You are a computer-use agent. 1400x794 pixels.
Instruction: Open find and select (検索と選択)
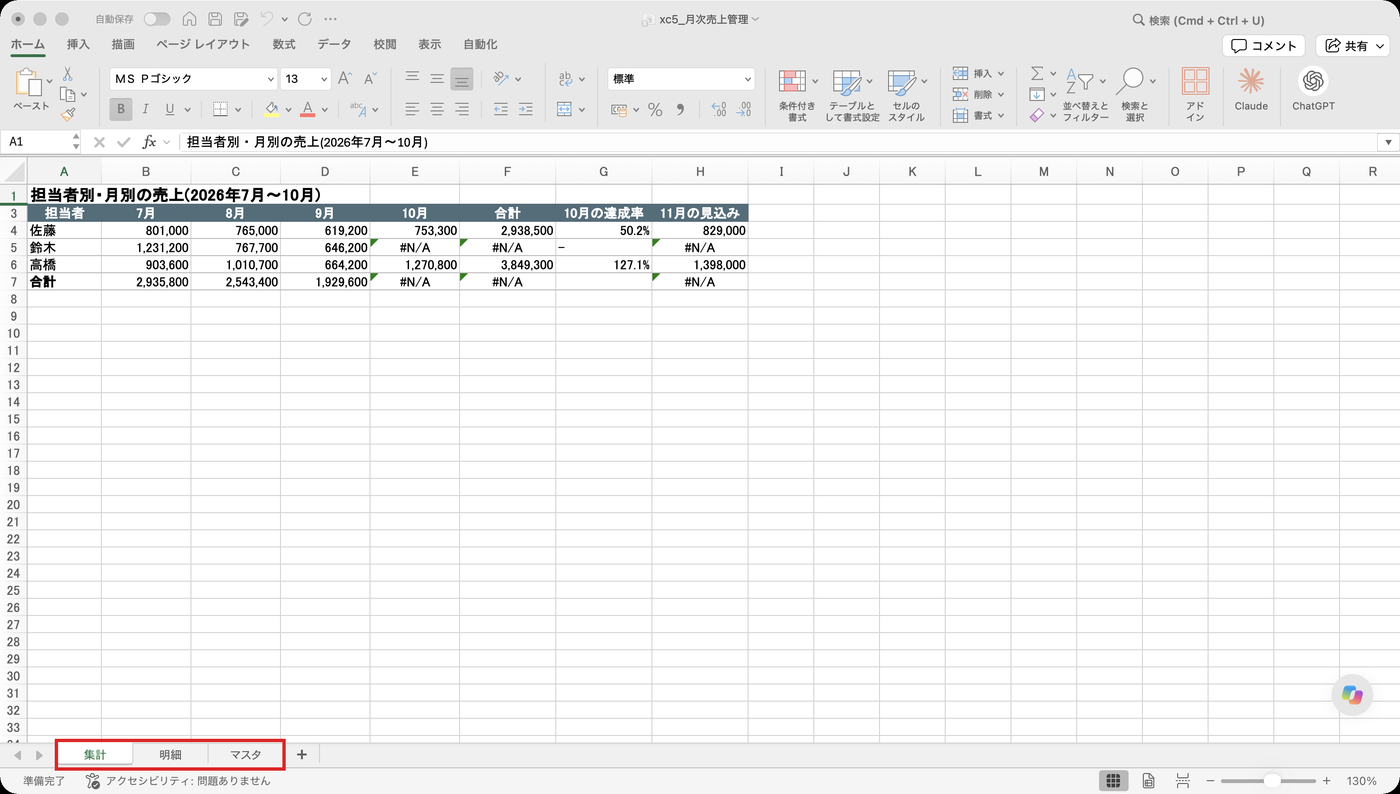point(1134,95)
